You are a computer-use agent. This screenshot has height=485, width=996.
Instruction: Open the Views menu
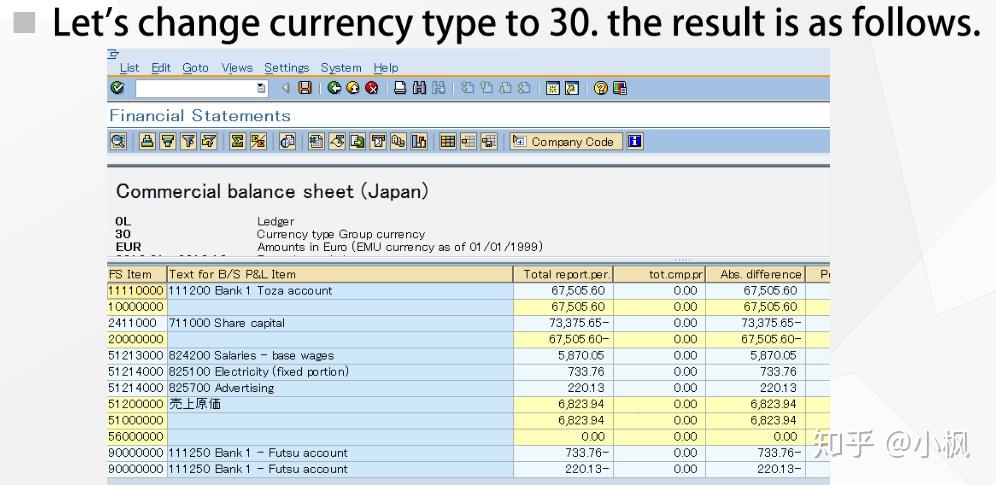coord(237,67)
